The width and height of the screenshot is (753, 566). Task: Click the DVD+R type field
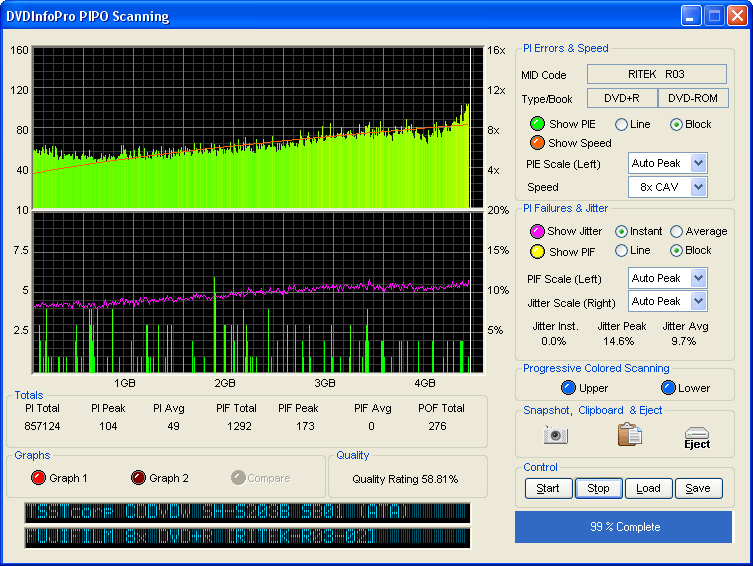tap(622, 98)
